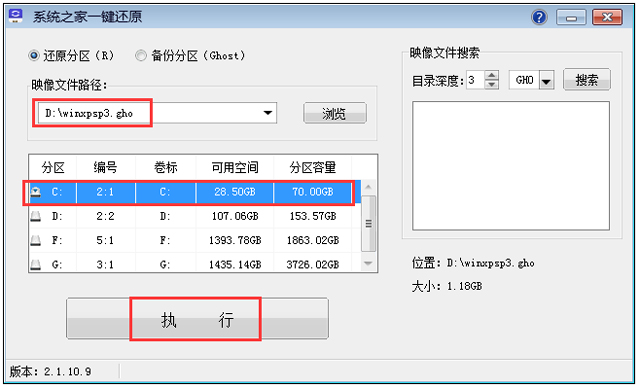The image size is (640, 388).
Task: Open the image file path dropdown arrow
Action: click(268, 113)
